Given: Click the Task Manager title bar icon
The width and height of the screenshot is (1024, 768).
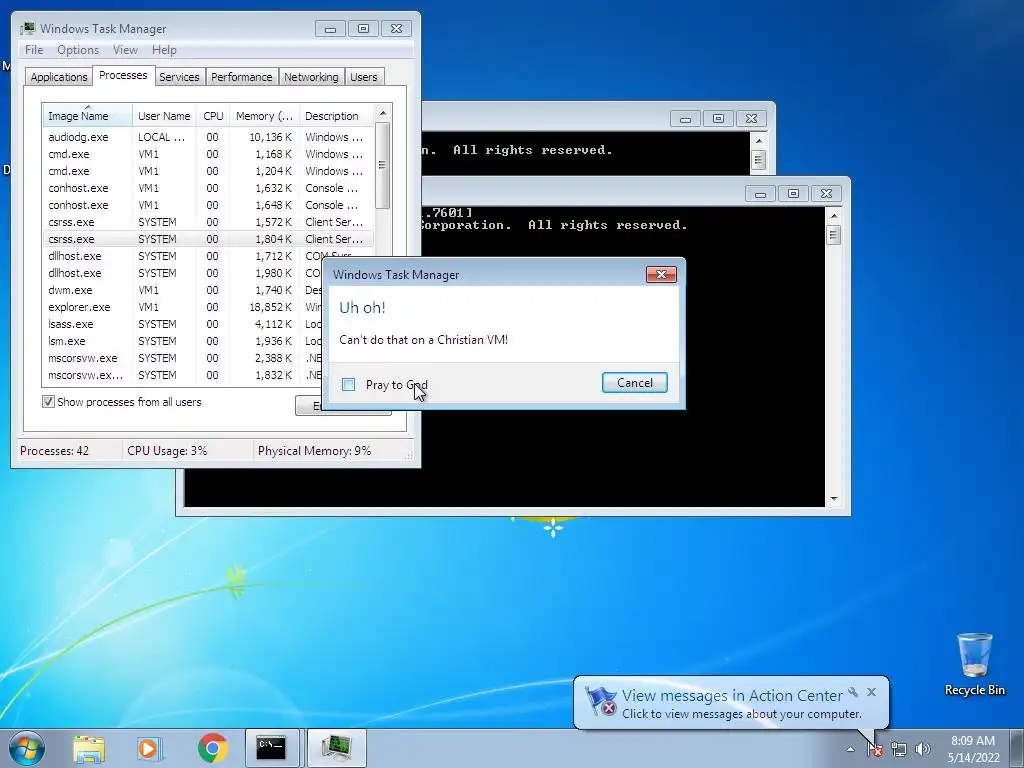Looking at the screenshot, I should click(x=27, y=28).
